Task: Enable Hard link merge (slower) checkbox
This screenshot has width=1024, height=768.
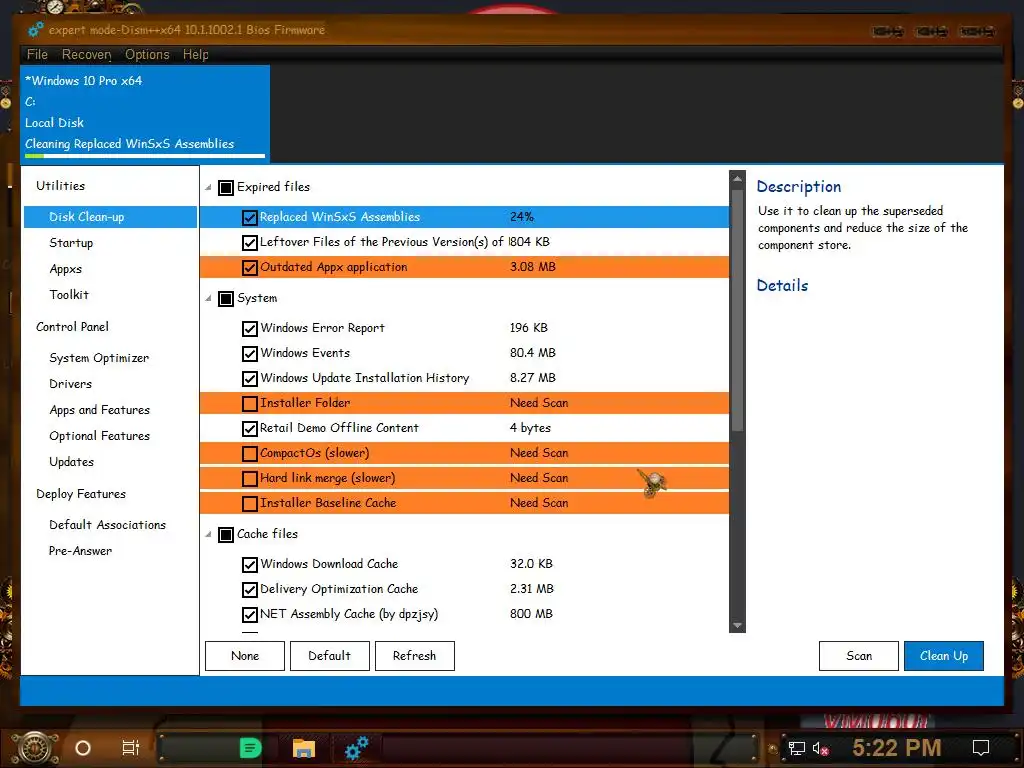Action: 249,479
